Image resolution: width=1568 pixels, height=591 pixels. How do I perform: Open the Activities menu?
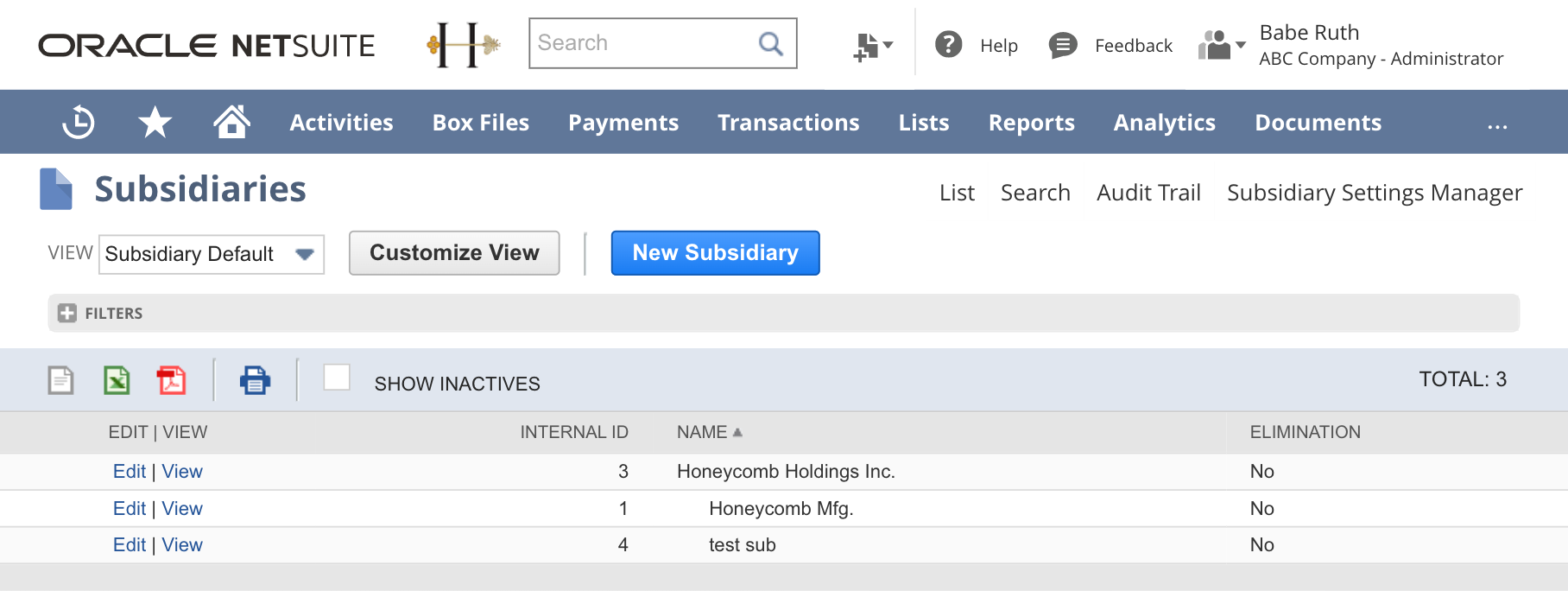tap(341, 123)
